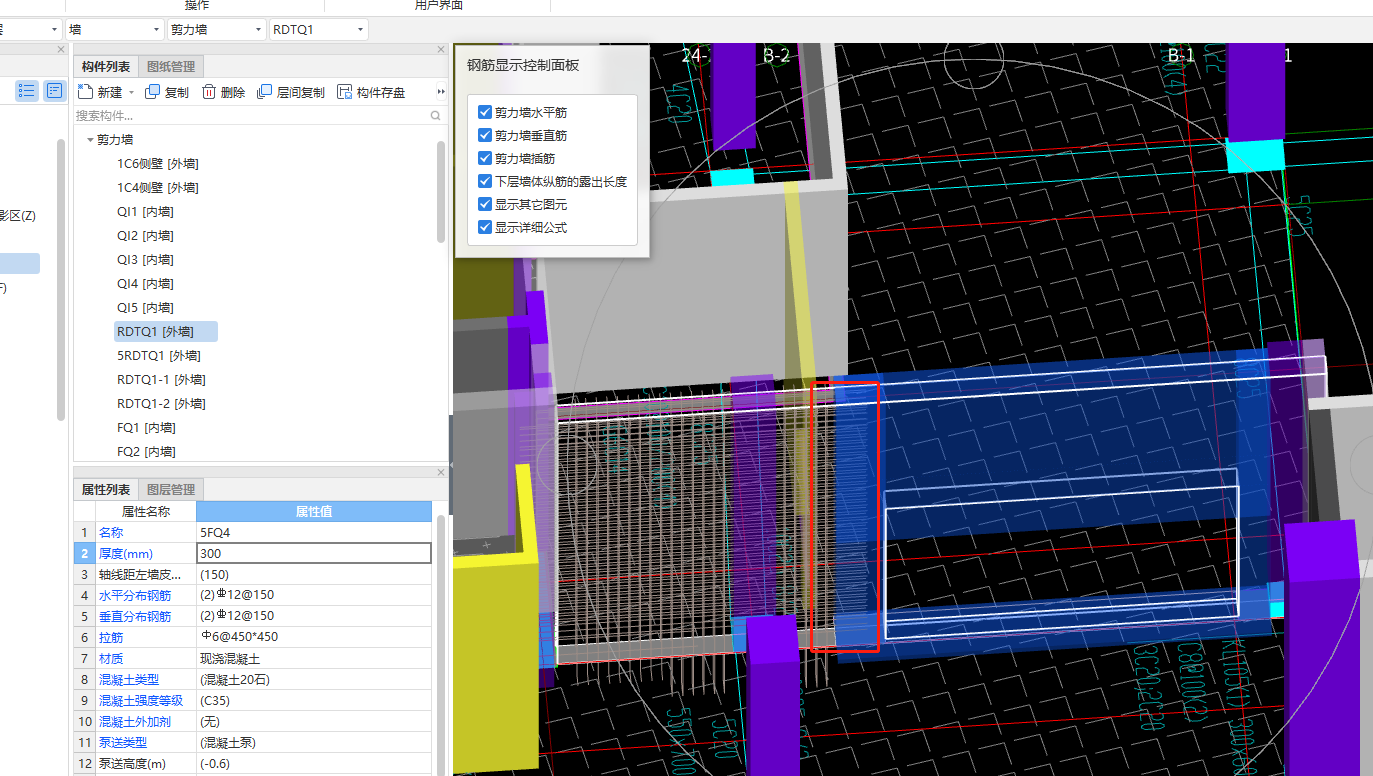Open the 墙 category dropdown
Screen dimensions: 1373x776
pyautogui.click(x=114, y=30)
